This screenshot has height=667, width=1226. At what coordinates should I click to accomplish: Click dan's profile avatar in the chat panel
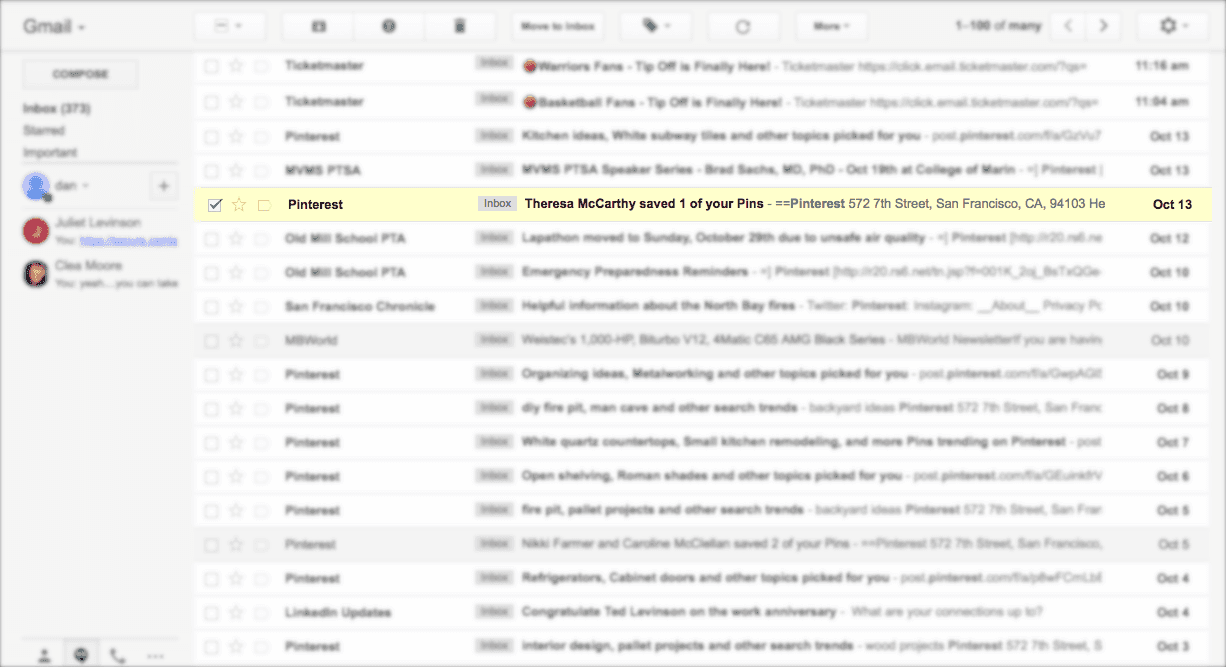pos(37,186)
